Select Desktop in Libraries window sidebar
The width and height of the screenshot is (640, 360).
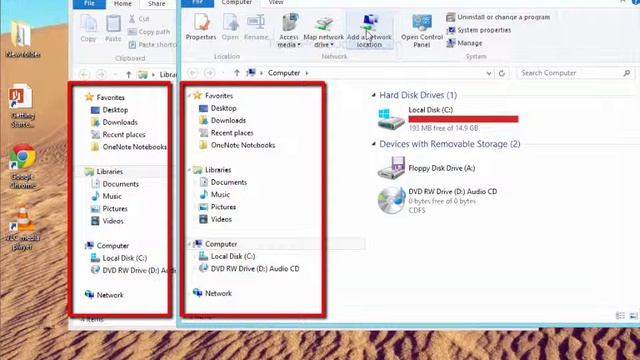coord(109,110)
